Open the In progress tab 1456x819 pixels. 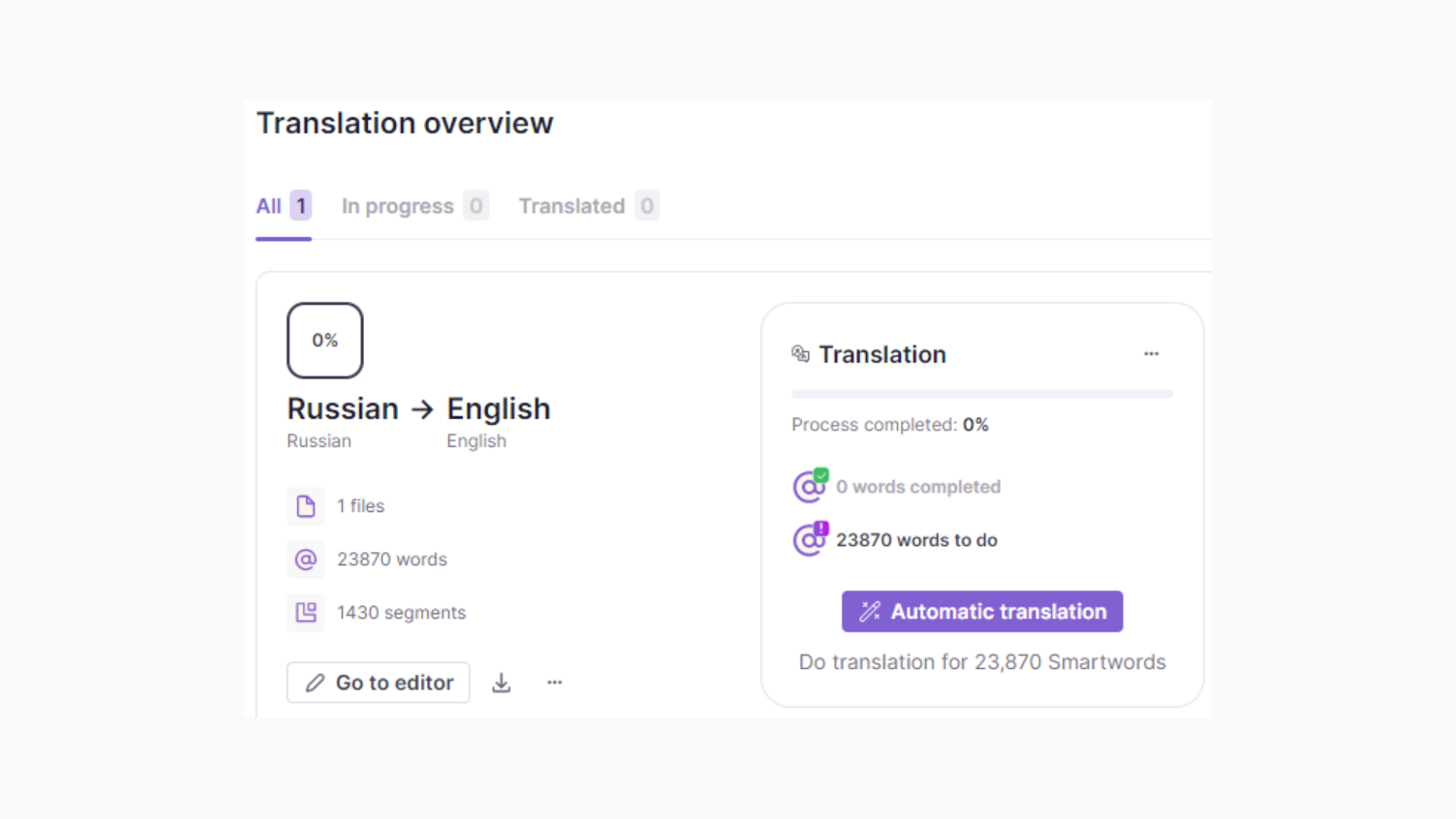415,206
